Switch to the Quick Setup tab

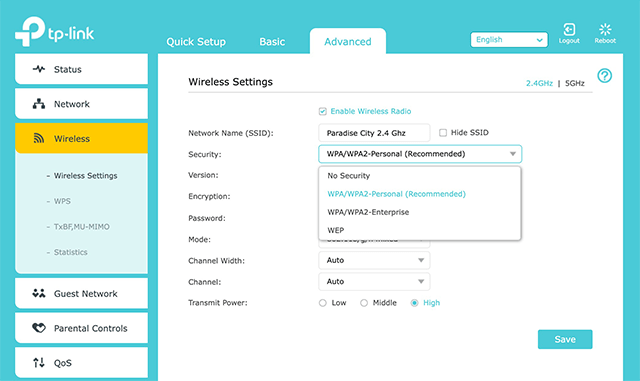196,42
